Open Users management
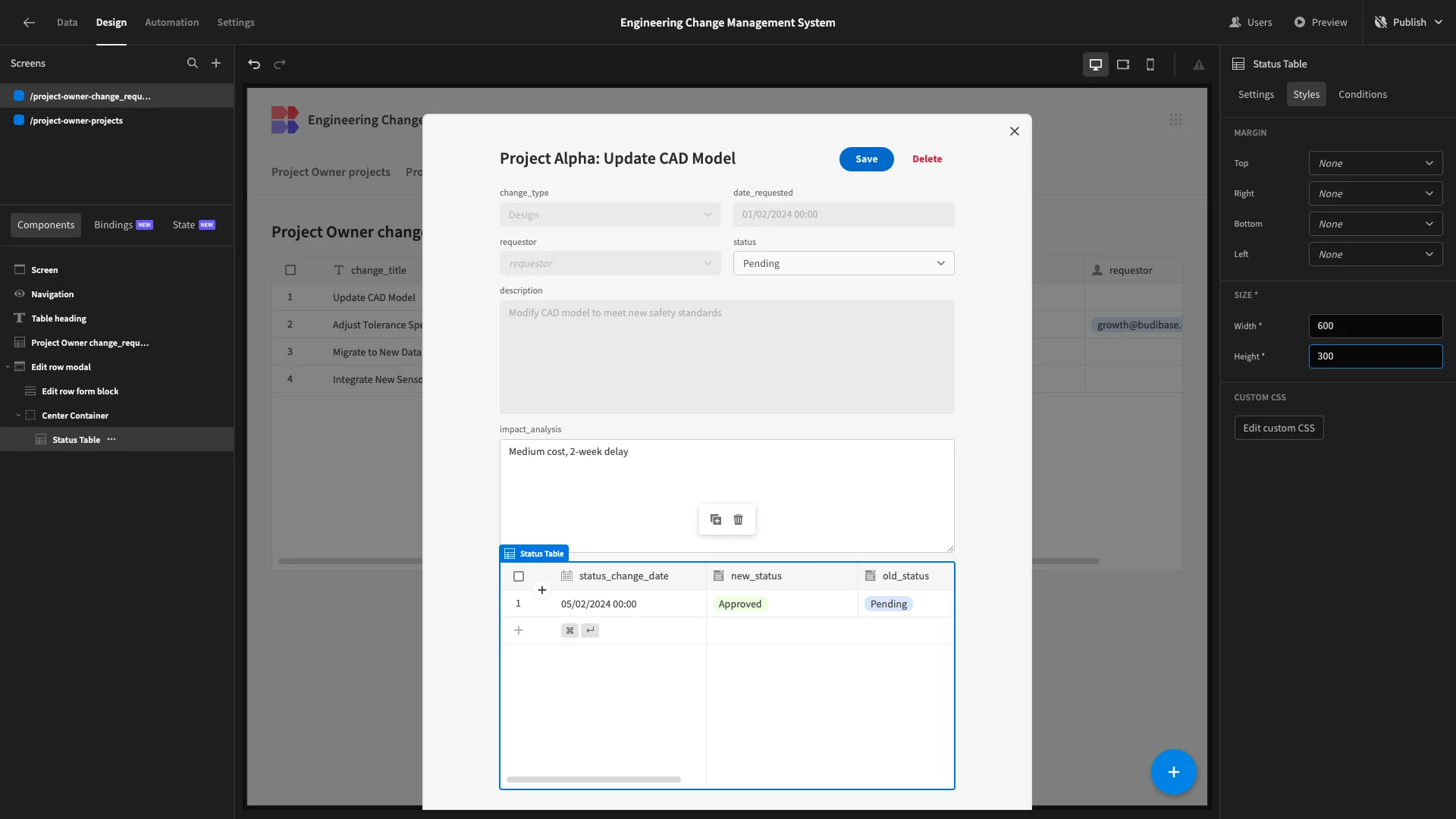1456x819 pixels. click(x=1250, y=23)
